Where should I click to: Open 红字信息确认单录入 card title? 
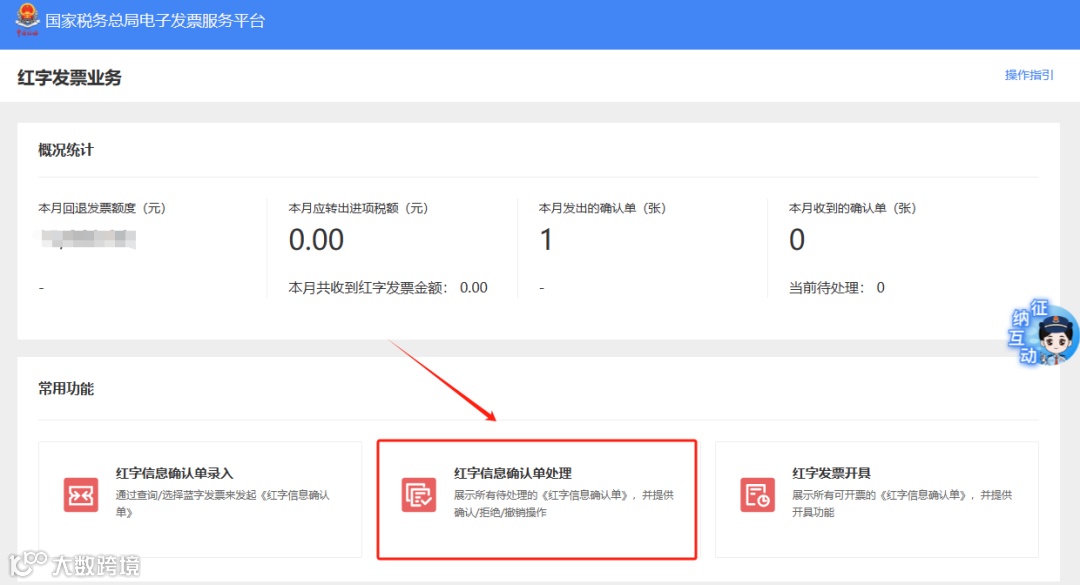pos(174,473)
